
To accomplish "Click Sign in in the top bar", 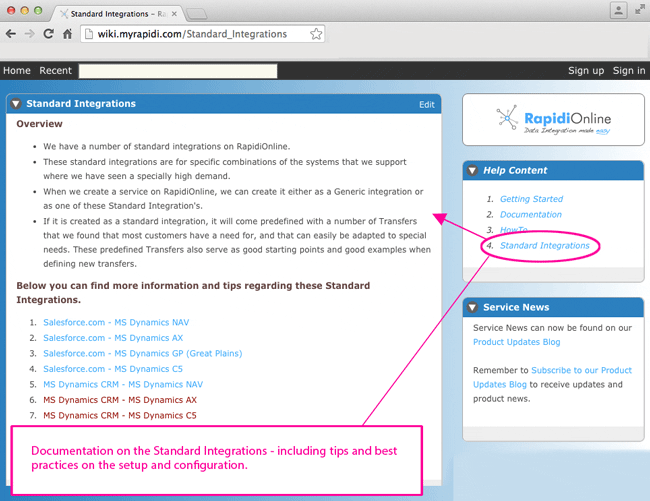I will point(629,71).
